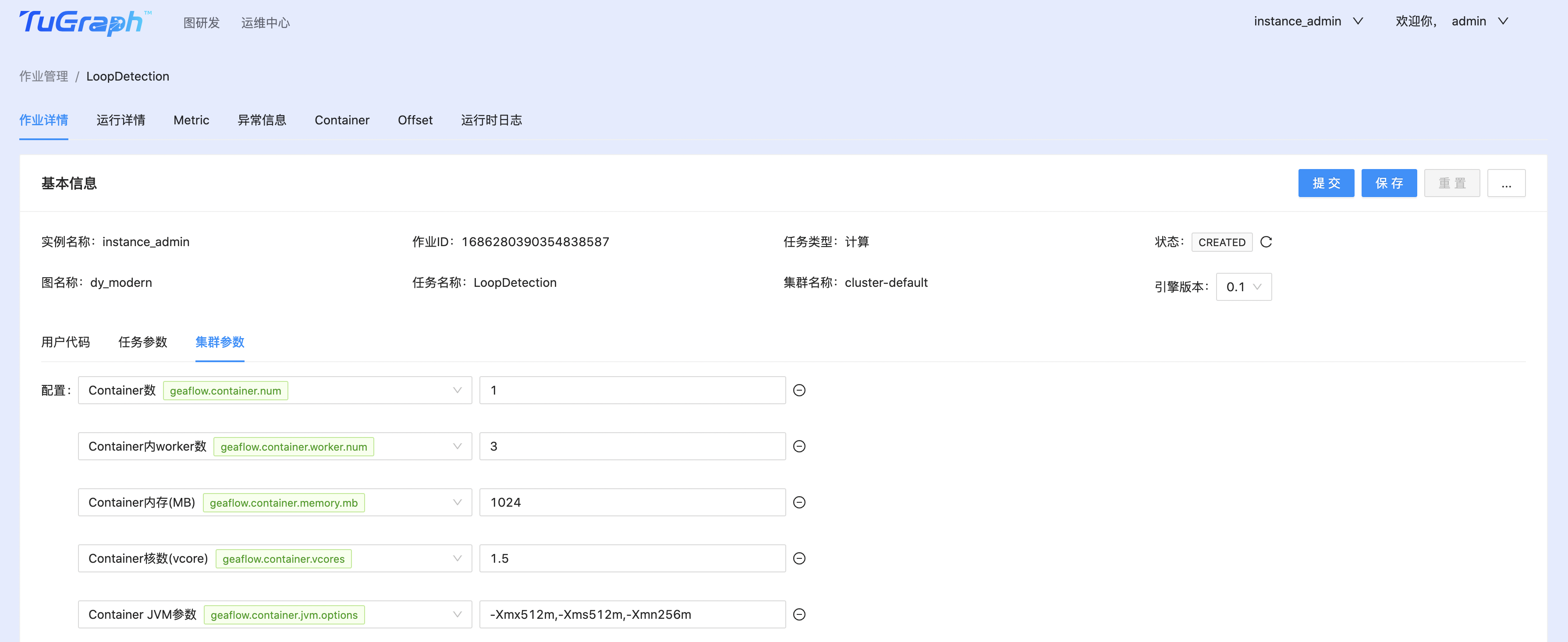Remove the Container内存(MB) configuration row
Image resolution: width=1568 pixels, height=642 pixels.
(799, 502)
